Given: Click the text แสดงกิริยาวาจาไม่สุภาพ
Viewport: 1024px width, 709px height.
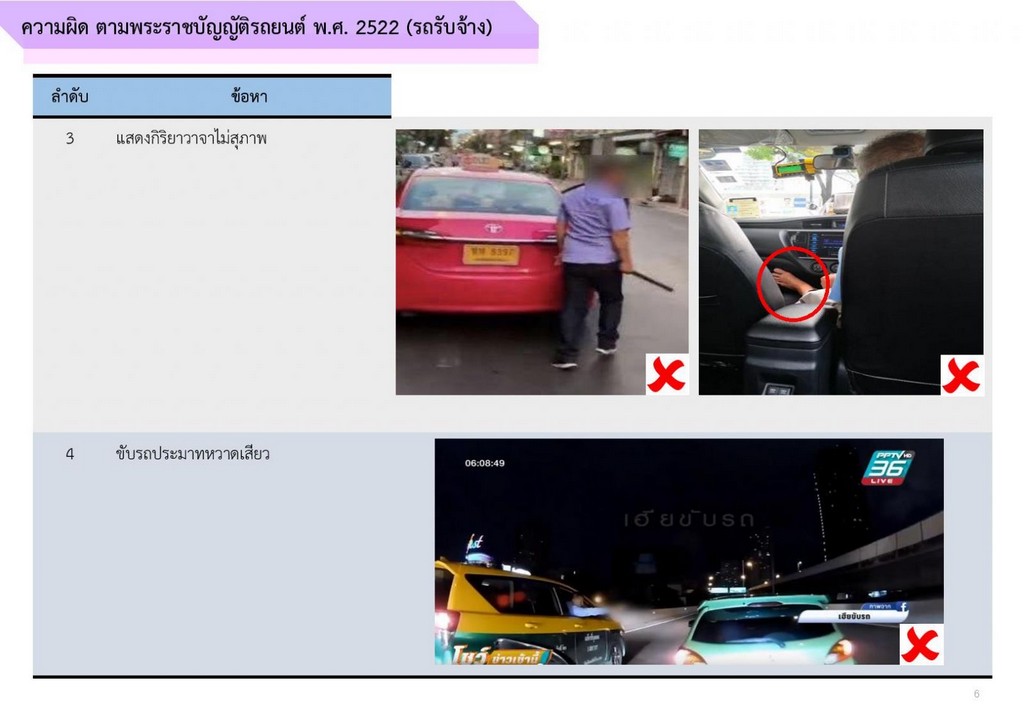Looking at the screenshot, I should 192,139.
